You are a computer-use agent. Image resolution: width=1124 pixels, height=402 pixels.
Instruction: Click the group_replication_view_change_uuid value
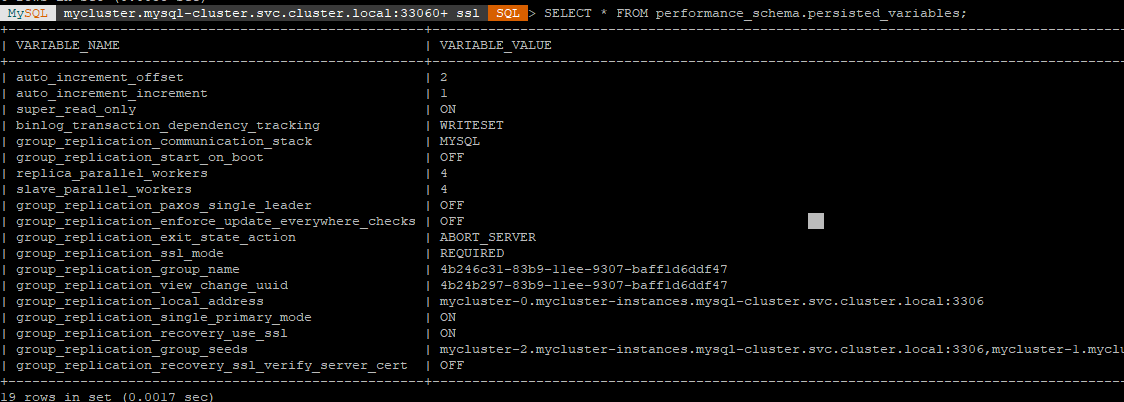pos(584,285)
